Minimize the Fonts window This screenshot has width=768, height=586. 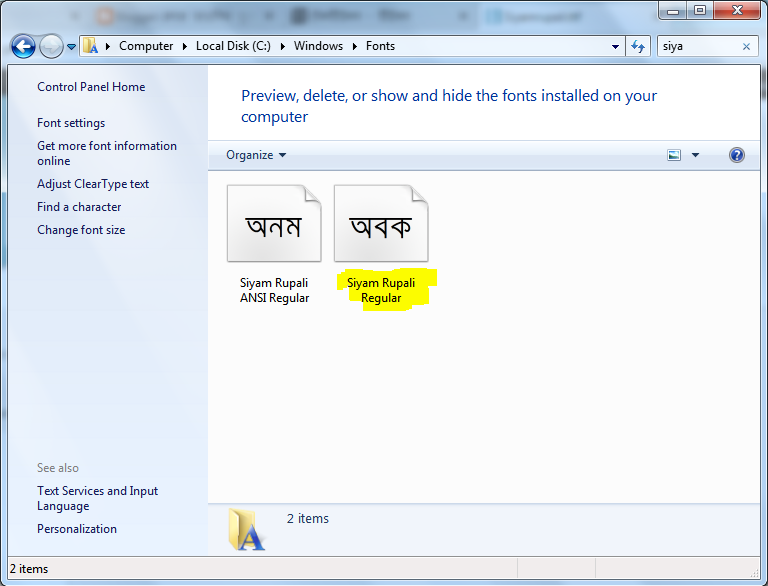[x=673, y=10]
